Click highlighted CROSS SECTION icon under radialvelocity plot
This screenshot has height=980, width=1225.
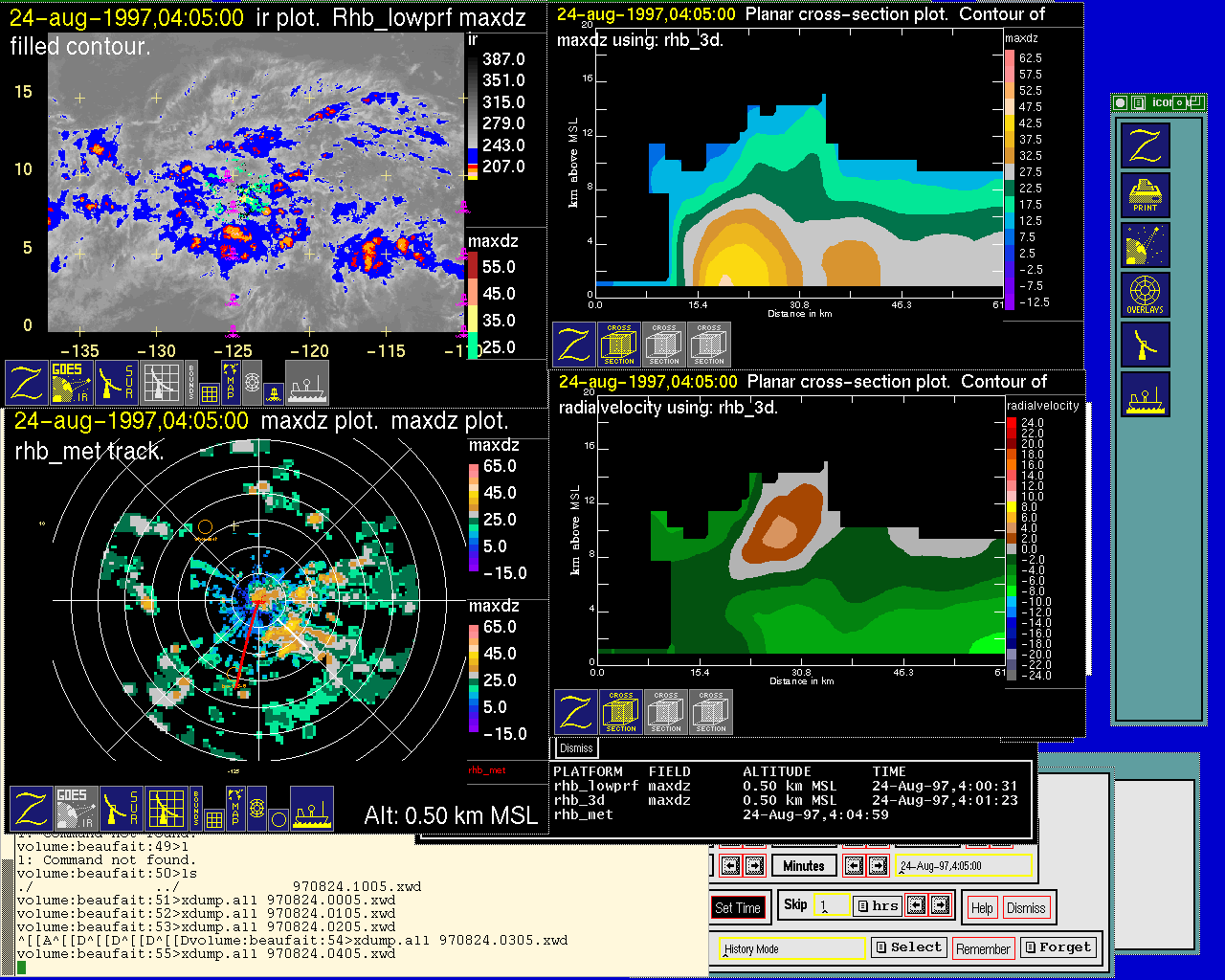coord(621,713)
